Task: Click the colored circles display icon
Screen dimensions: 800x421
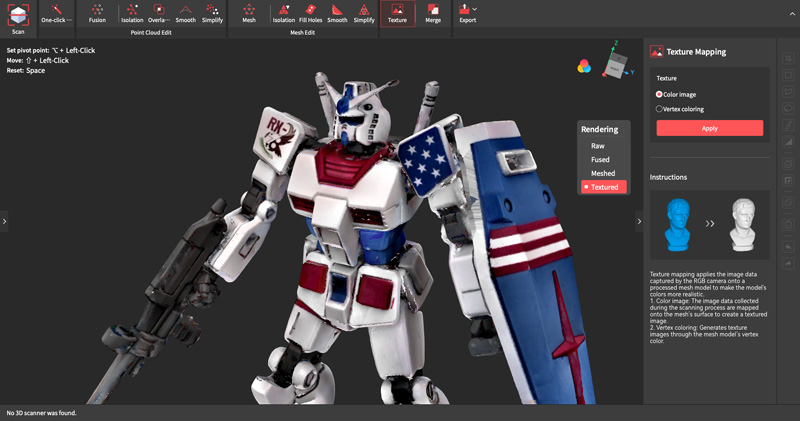Action: click(x=584, y=66)
